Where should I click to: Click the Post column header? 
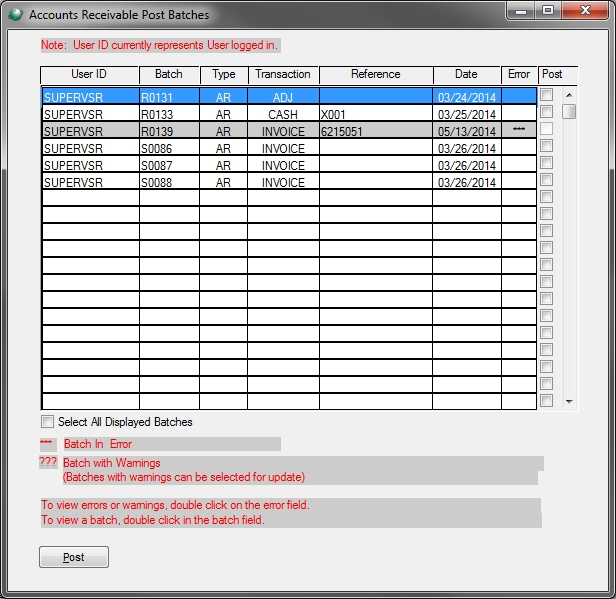[x=557, y=75]
